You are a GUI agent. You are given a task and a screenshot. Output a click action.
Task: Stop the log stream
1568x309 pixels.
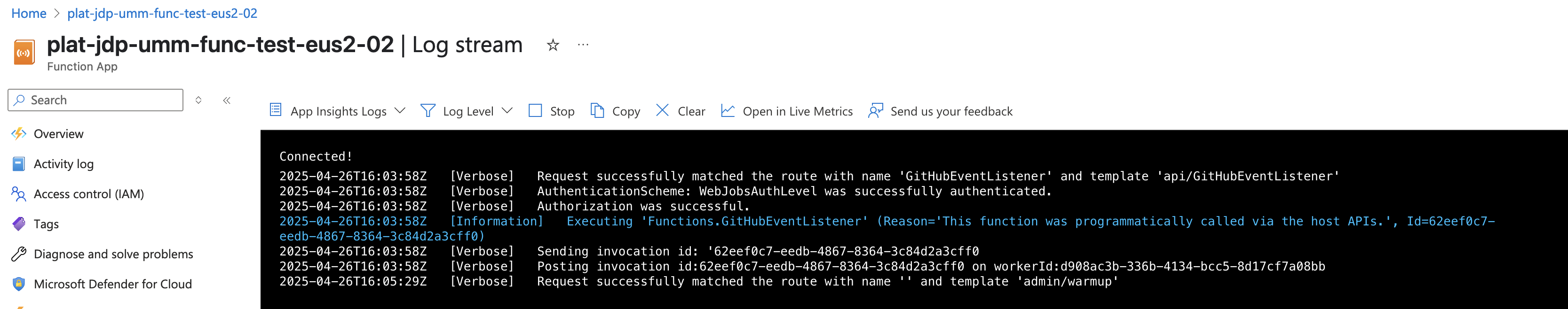point(552,111)
